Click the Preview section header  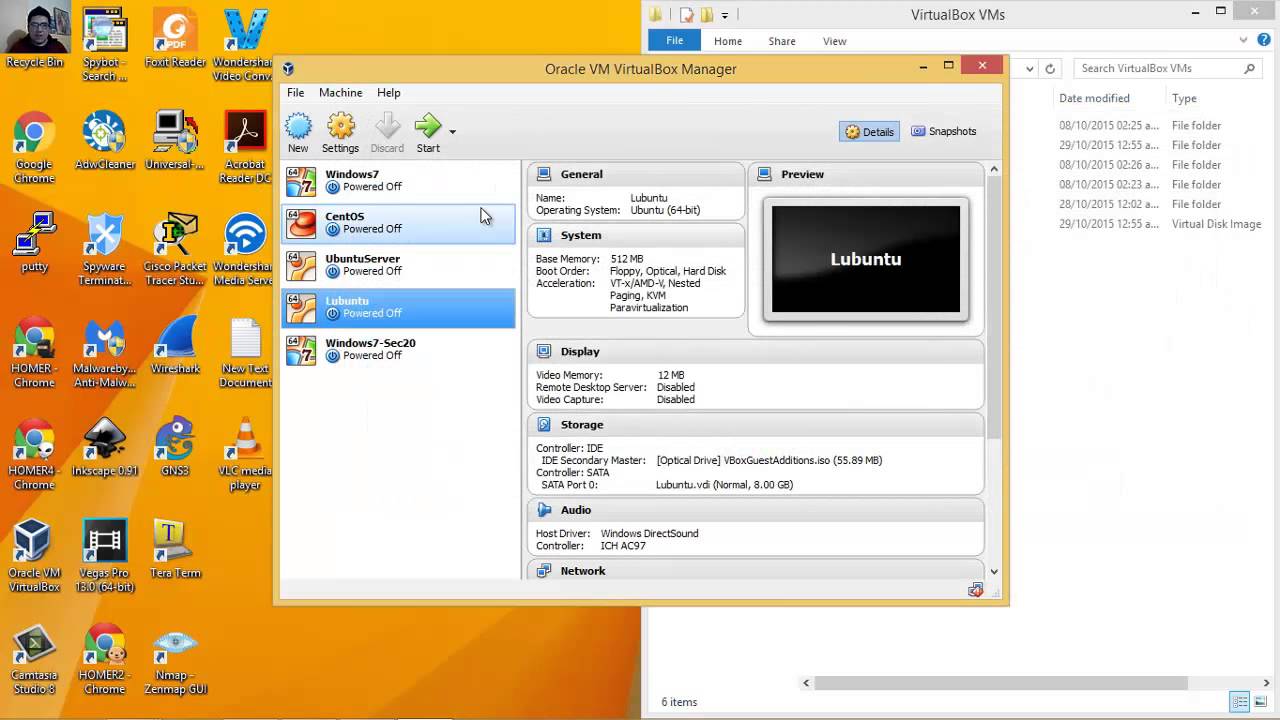(866, 174)
